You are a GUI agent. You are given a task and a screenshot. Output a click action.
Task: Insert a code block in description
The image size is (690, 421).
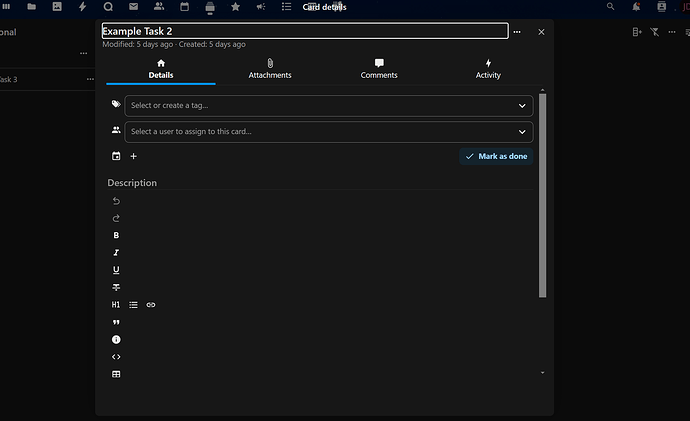tap(116, 356)
